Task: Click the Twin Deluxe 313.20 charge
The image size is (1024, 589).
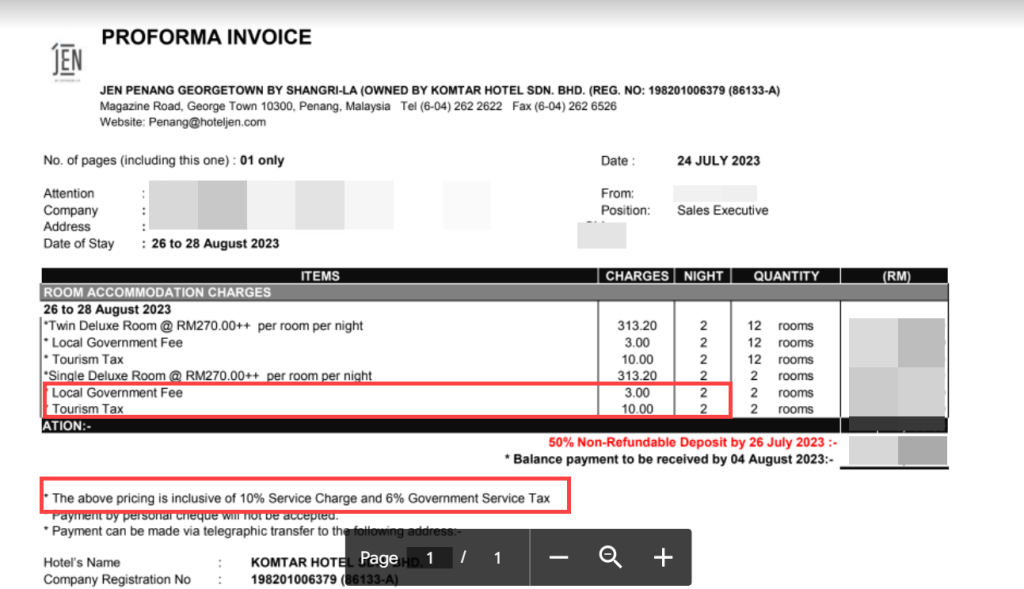Action: [x=637, y=326]
